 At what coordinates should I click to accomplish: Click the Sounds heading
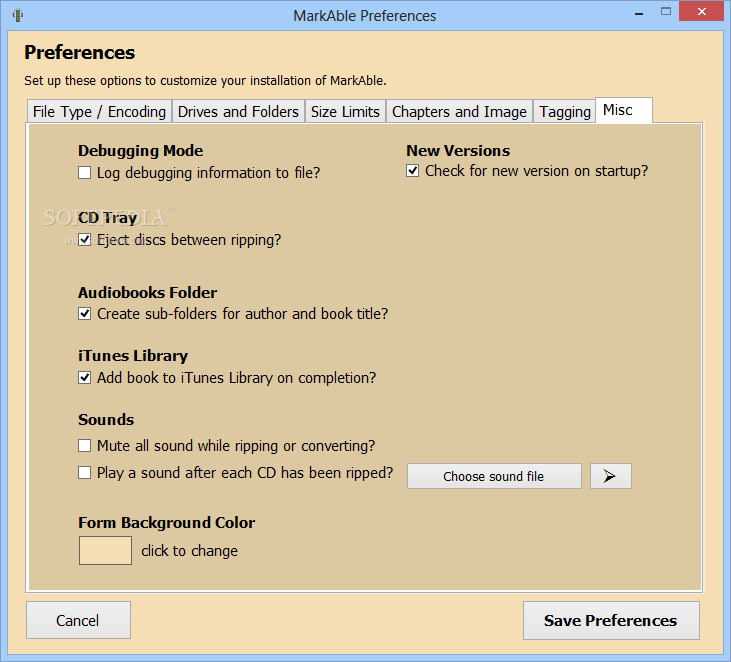pos(106,420)
